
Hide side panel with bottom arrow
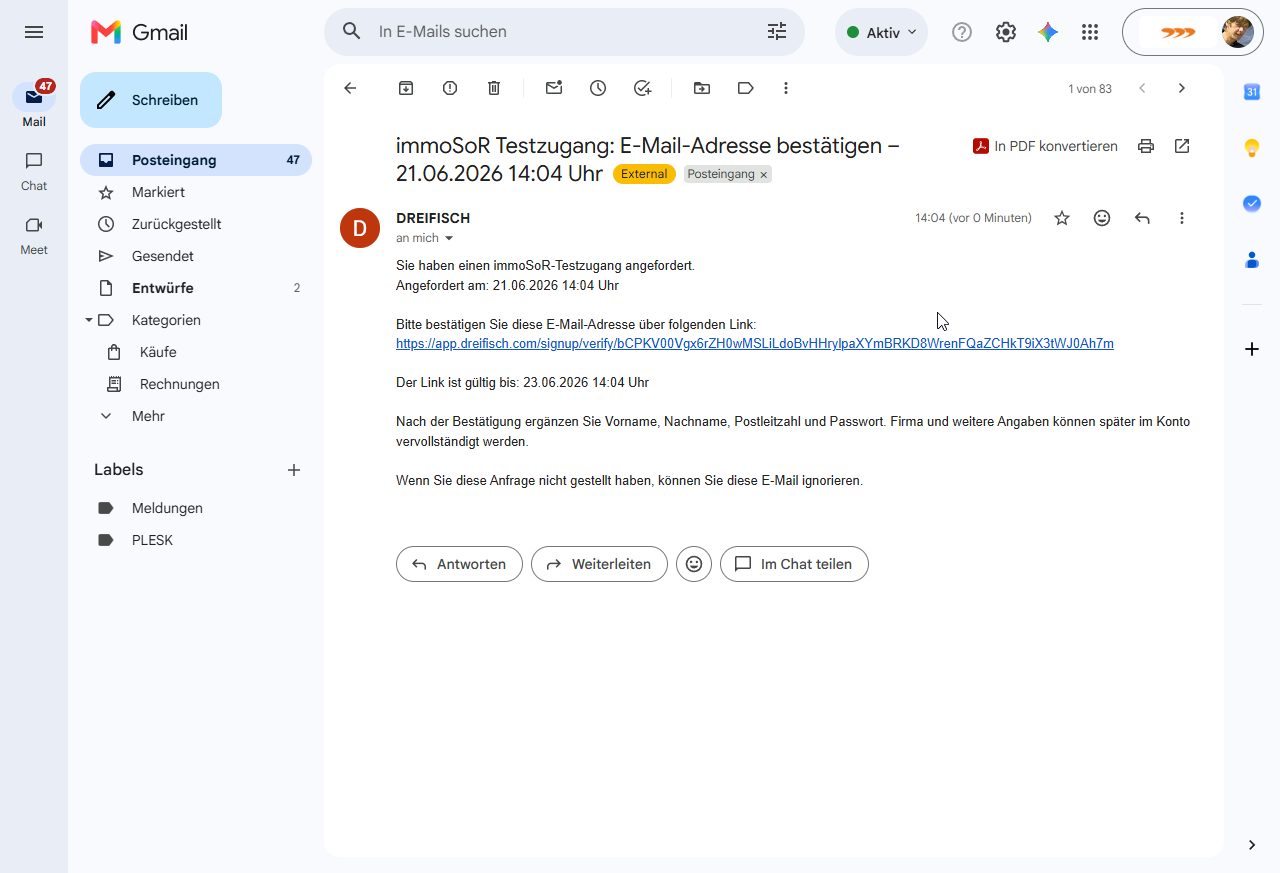point(1252,845)
